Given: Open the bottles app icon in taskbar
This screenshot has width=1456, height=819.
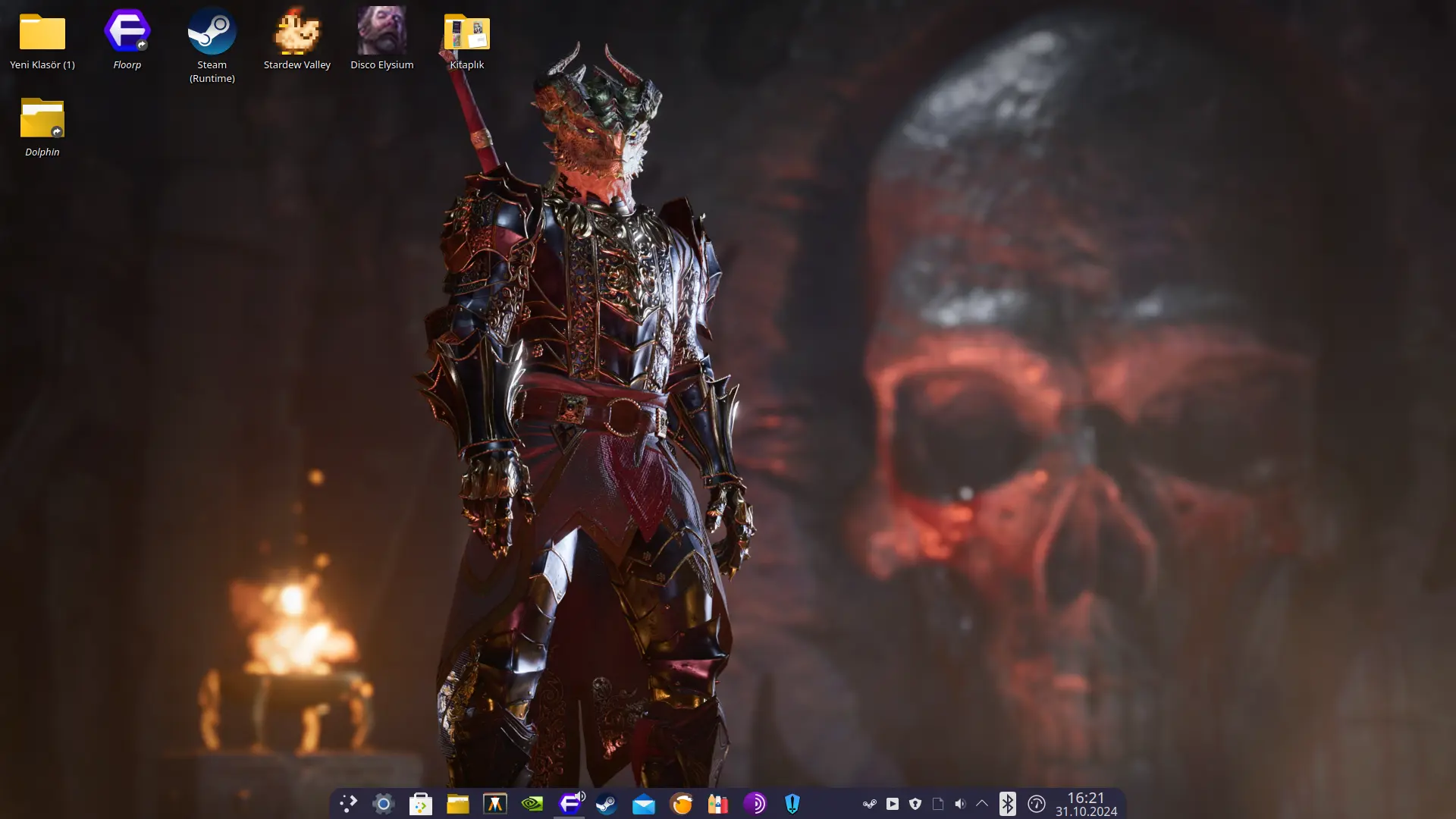Looking at the screenshot, I should click(718, 804).
